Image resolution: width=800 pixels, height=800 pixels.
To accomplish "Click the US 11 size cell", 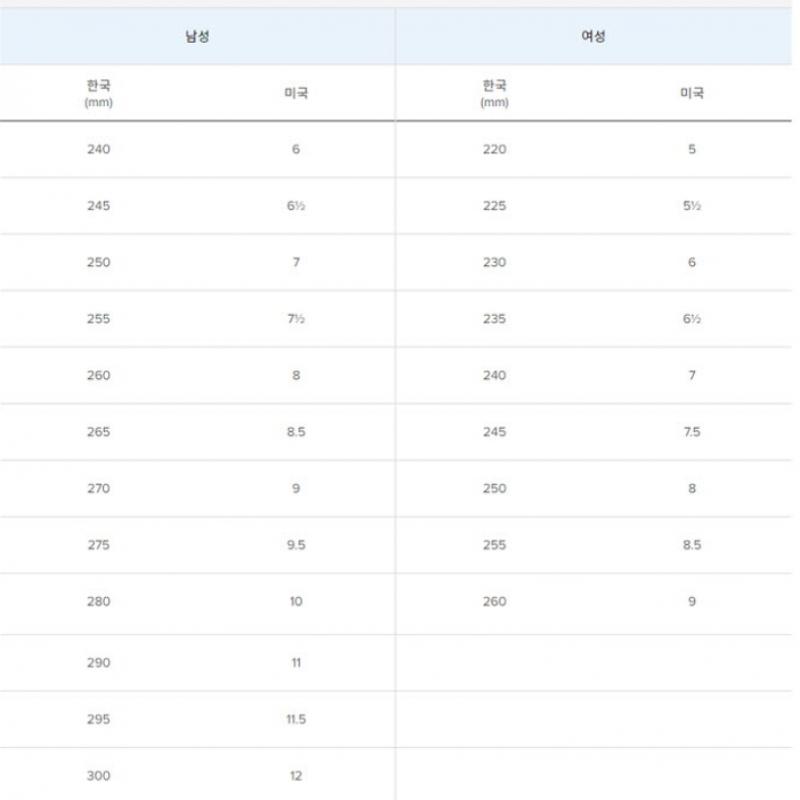I will 296,663.
